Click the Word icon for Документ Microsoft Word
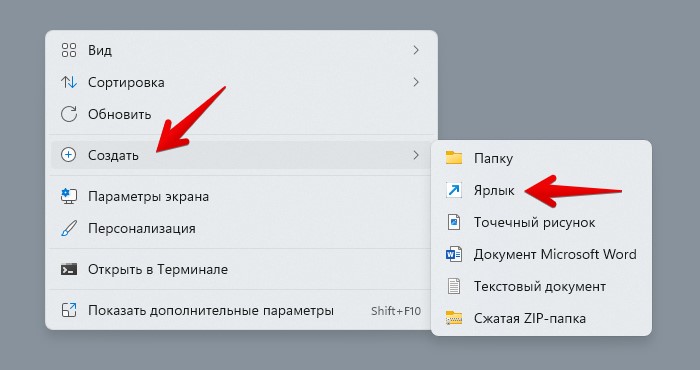The image size is (700, 370). point(454,254)
